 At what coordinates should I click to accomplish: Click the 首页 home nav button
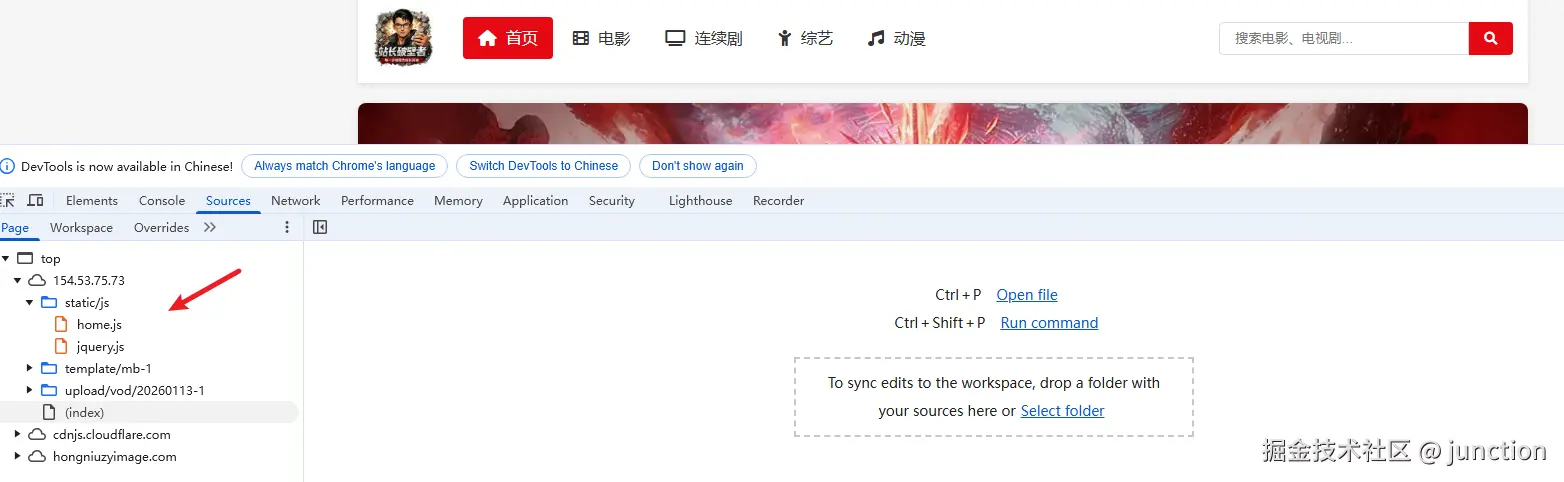[508, 38]
